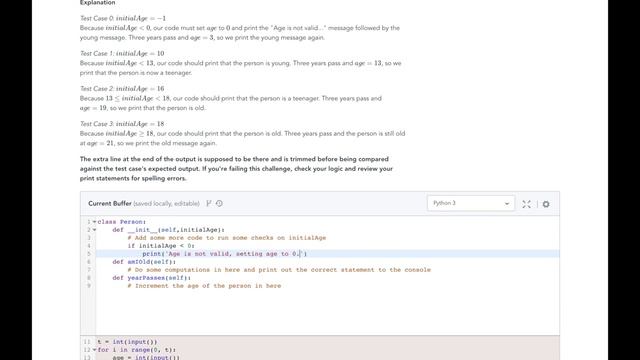640x360 pixels.
Task: Open editor settings gear icon
Action: 546,204
